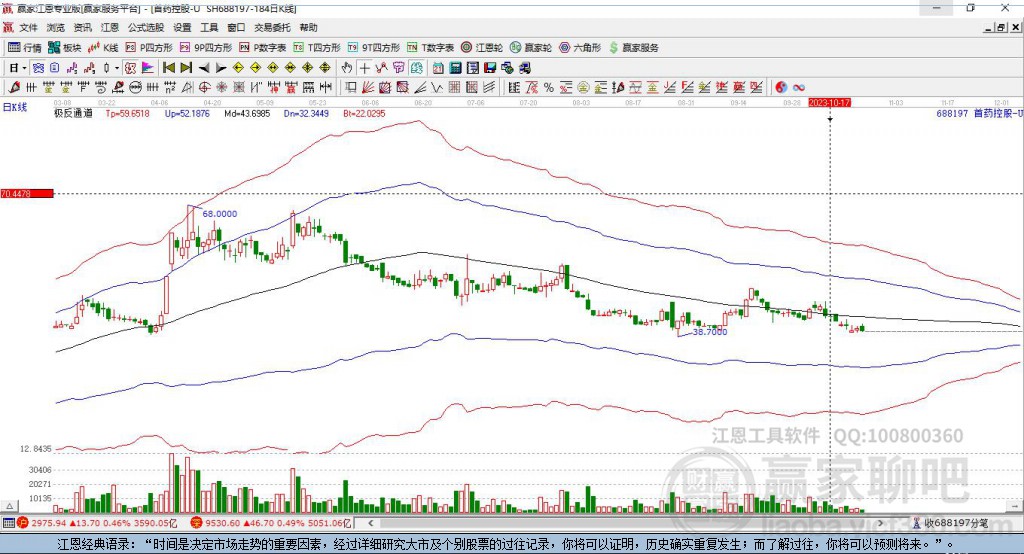The width and height of the screenshot is (1024, 554).
Task: Open the 六角形 hexagon tool
Action: tap(580, 48)
